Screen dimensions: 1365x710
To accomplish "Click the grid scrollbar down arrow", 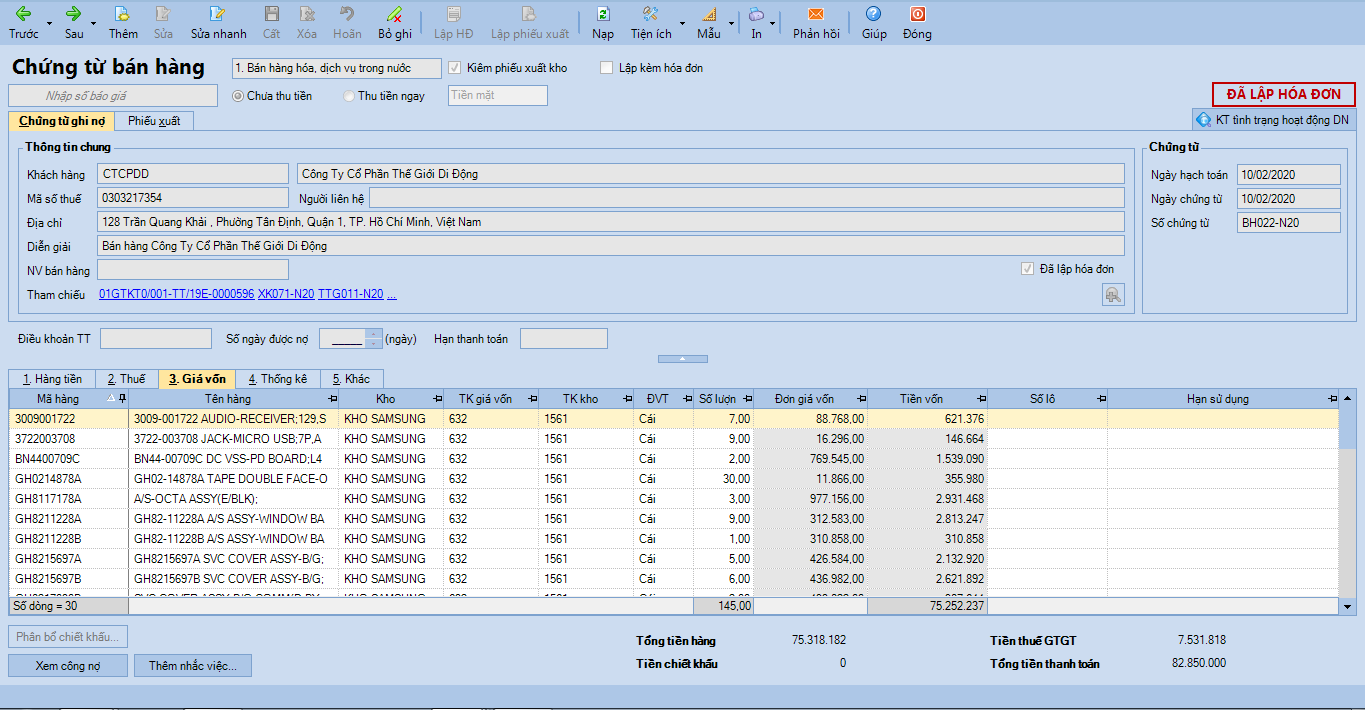I will coord(1348,606).
